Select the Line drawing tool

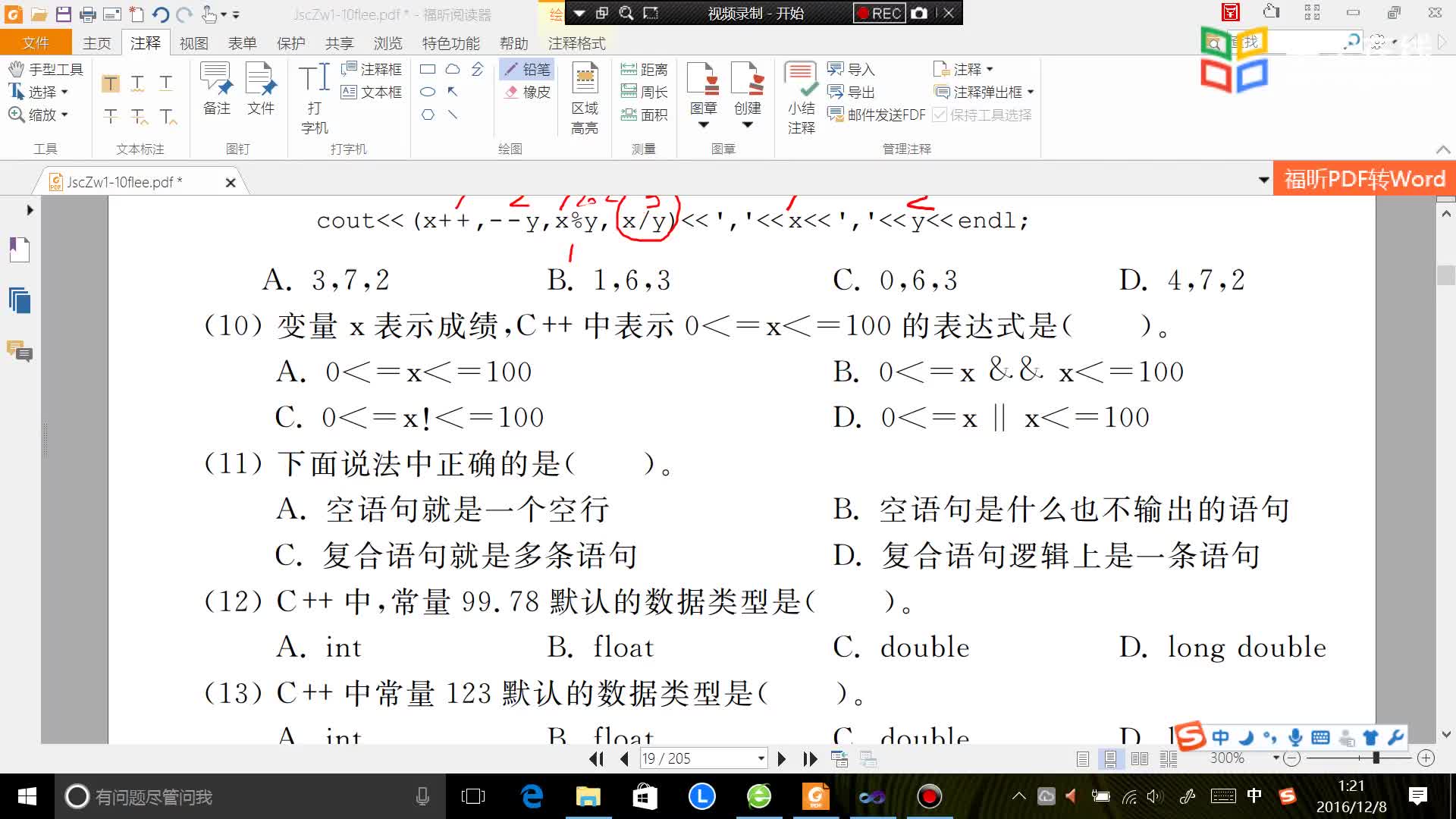(x=453, y=115)
